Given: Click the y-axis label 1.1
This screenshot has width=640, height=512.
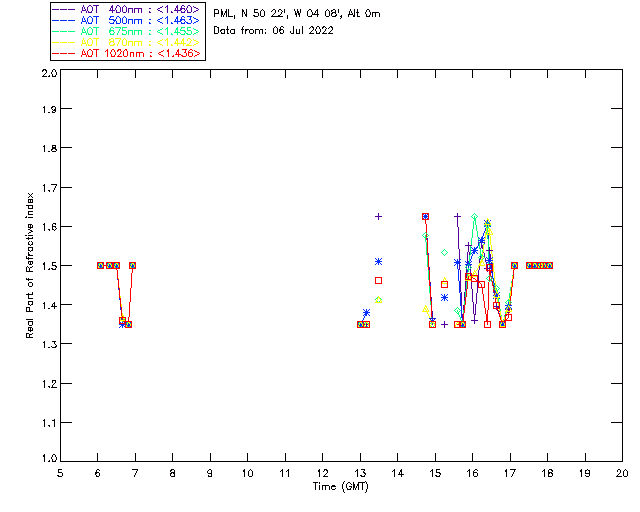Looking at the screenshot, I should tap(49, 423).
